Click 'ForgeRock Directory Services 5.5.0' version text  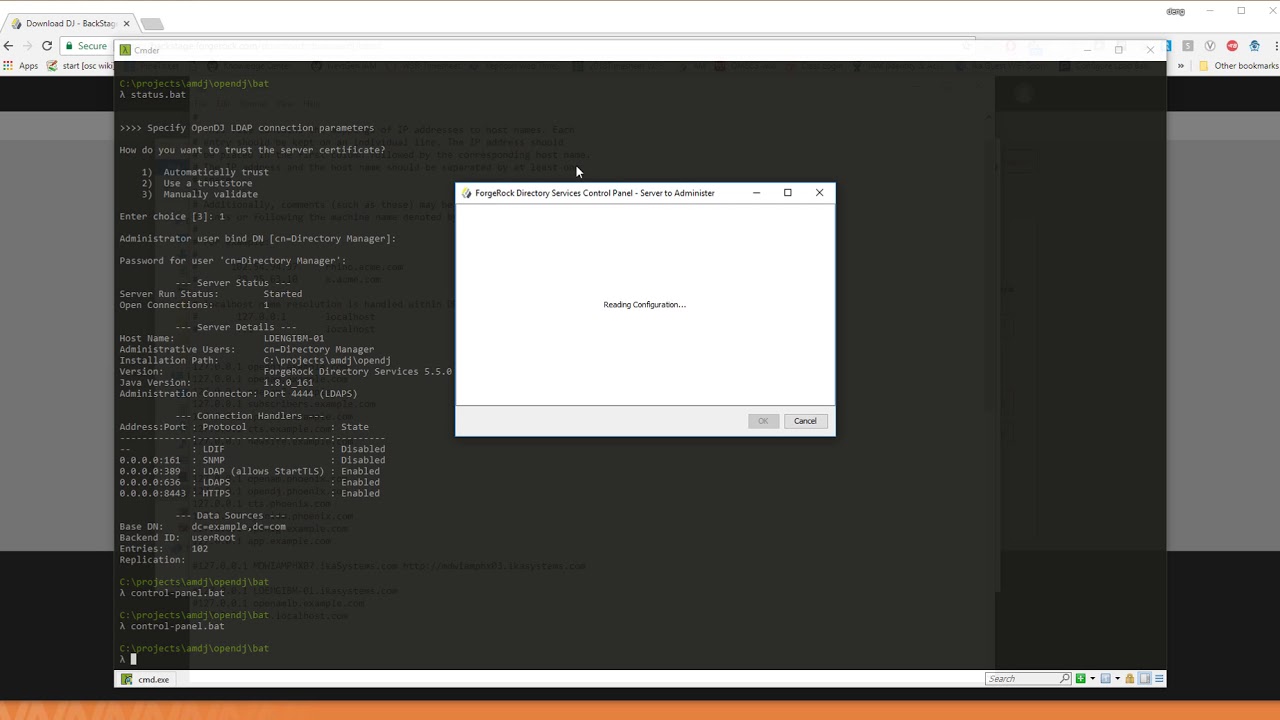click(357, 372)
